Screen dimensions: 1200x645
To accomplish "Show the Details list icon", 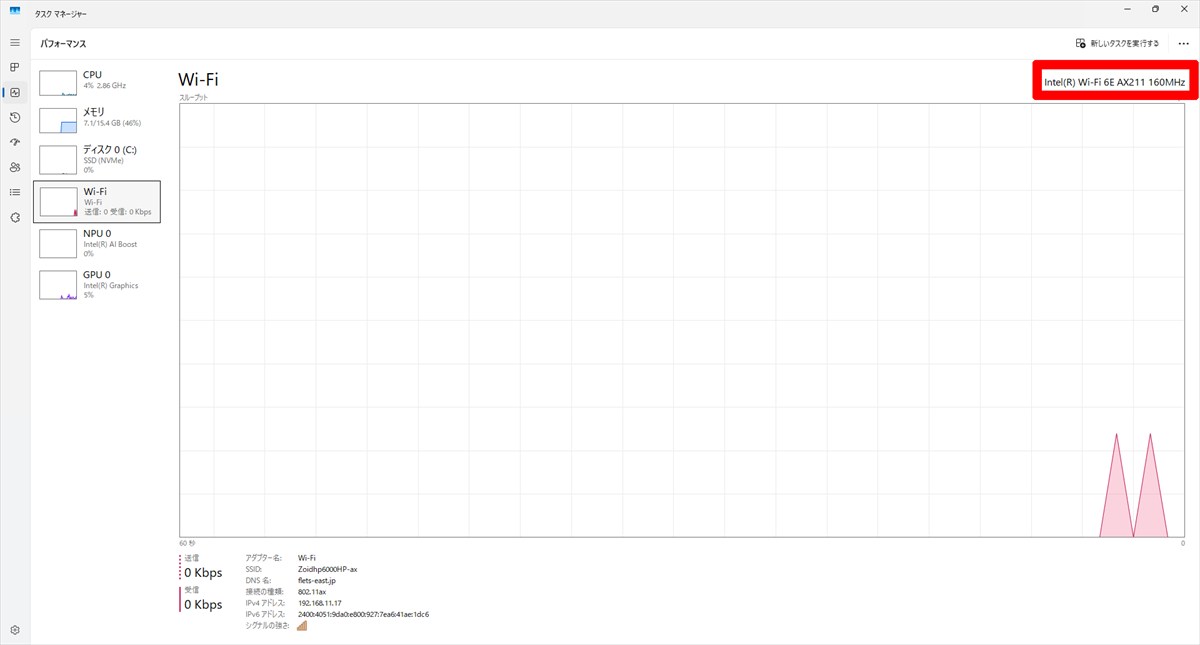I will point(15,192).
